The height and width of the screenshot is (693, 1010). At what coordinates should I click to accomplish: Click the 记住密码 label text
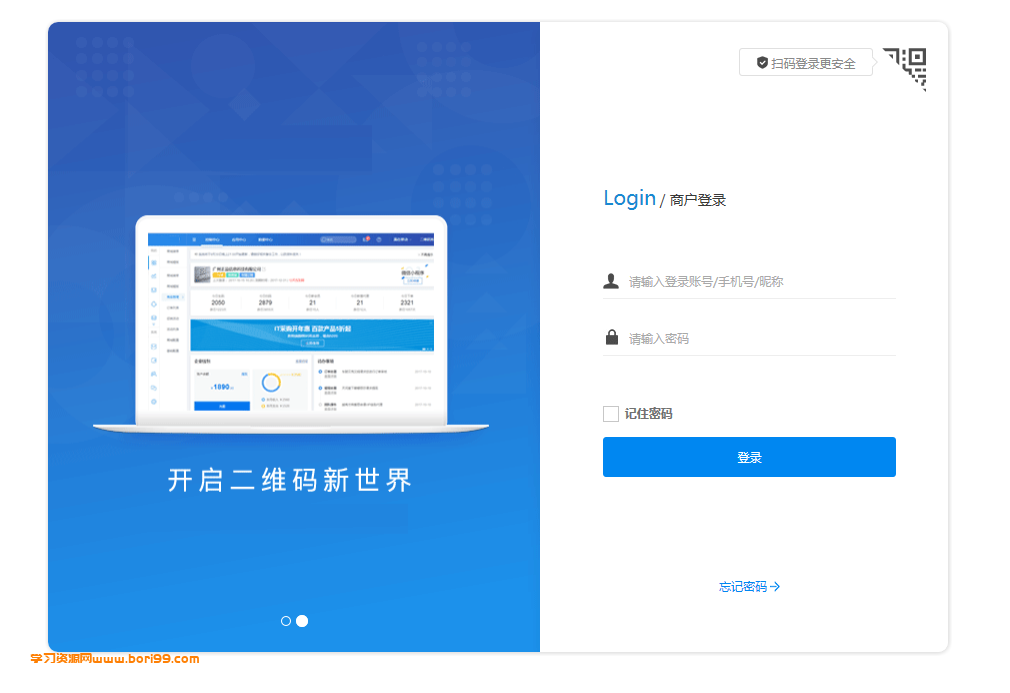648,413
